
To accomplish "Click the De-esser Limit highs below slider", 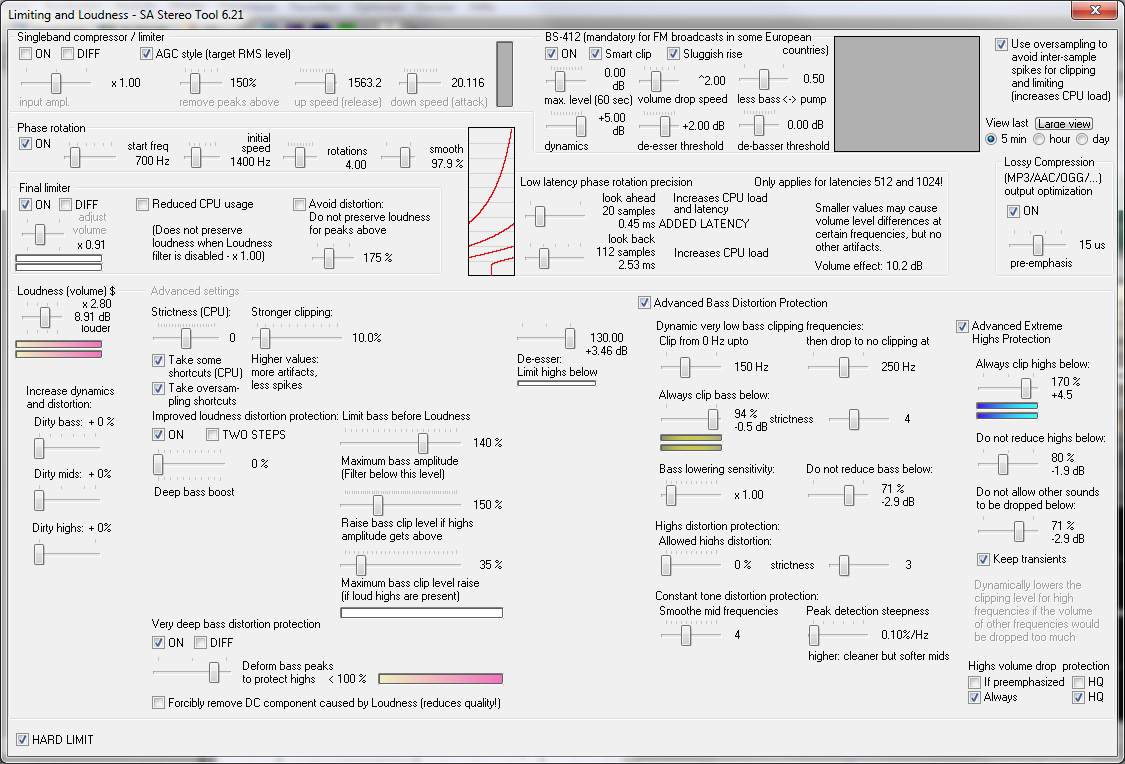I will (x=547, y=336).
